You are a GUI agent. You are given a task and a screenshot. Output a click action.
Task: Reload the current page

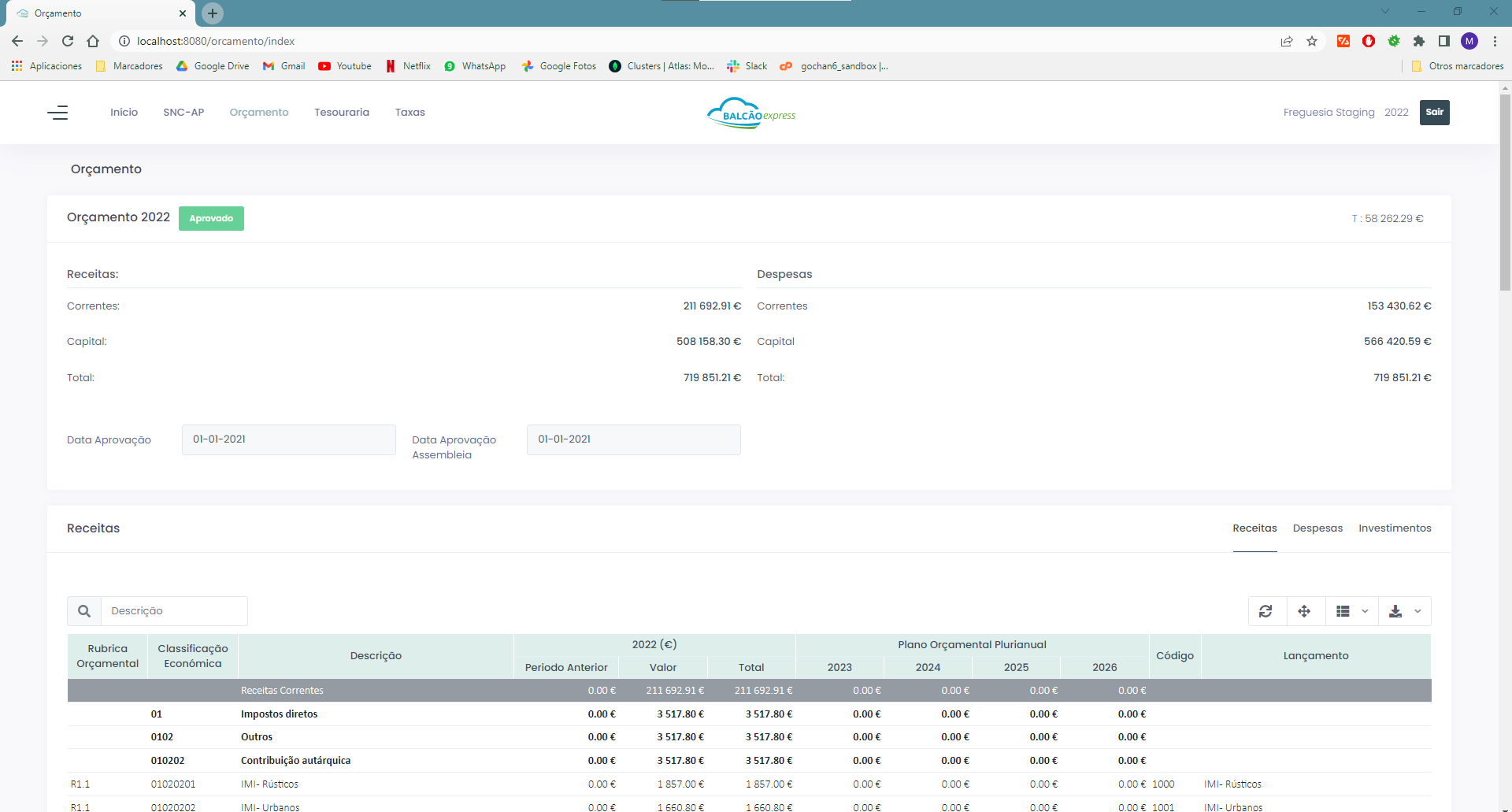coord(68,41)
